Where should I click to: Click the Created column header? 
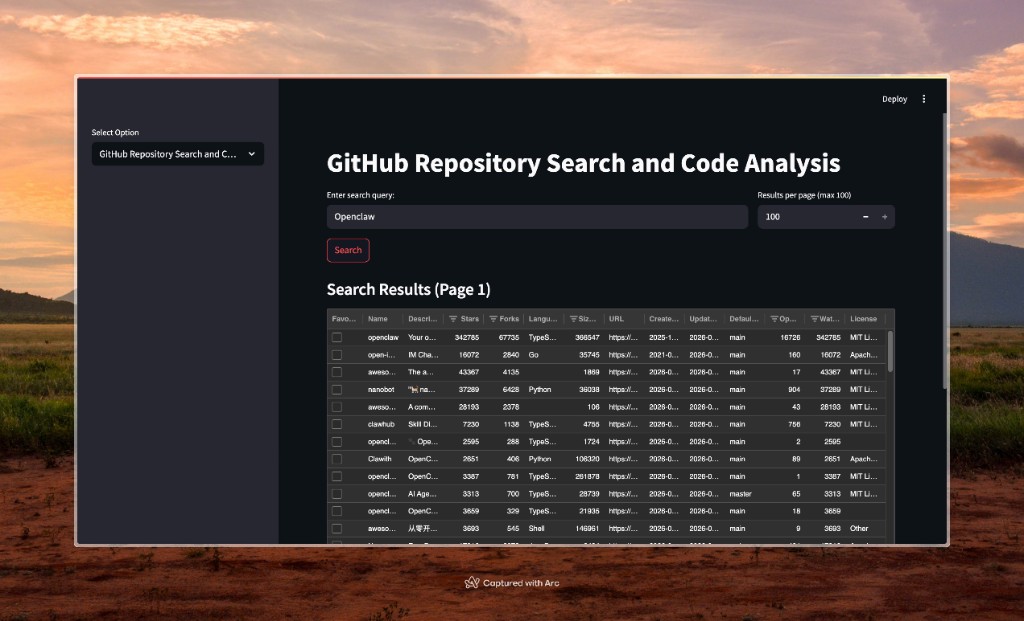pos(664,319)
